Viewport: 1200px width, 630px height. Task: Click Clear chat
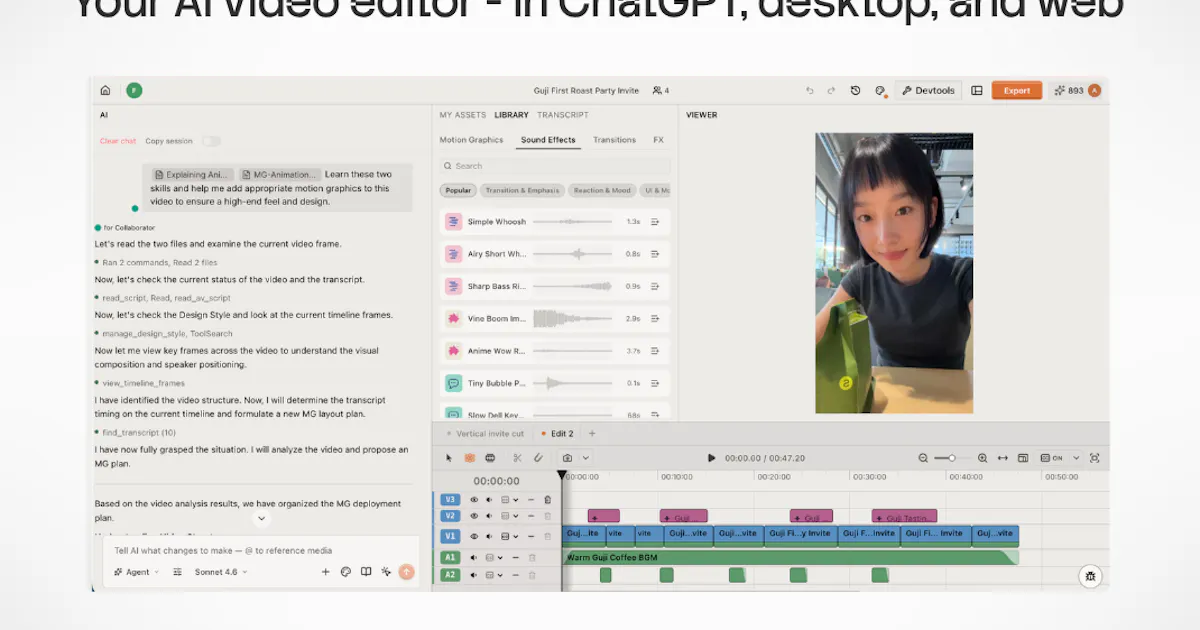[x=118, y=141]
